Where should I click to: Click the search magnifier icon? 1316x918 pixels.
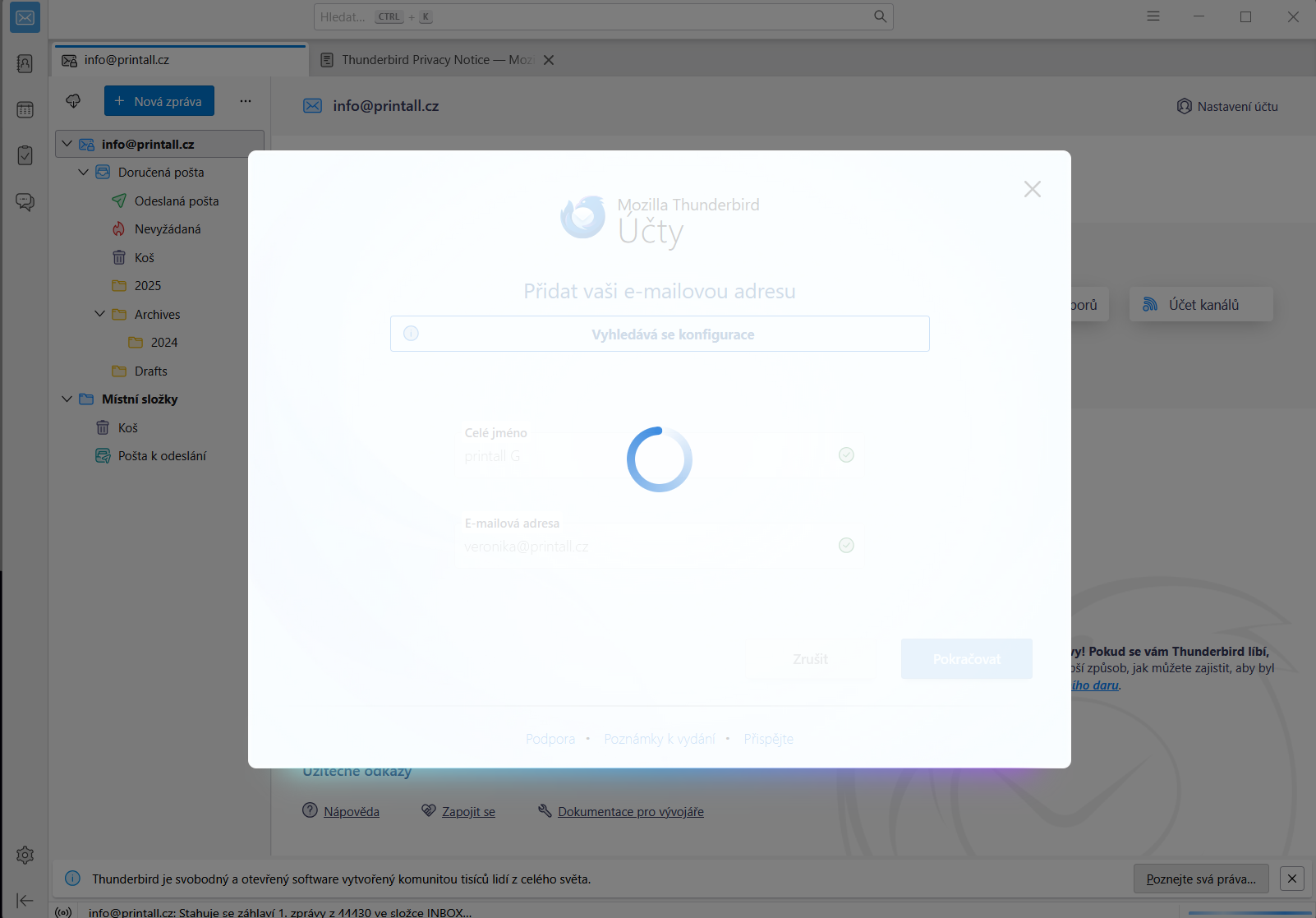(880, 16)
